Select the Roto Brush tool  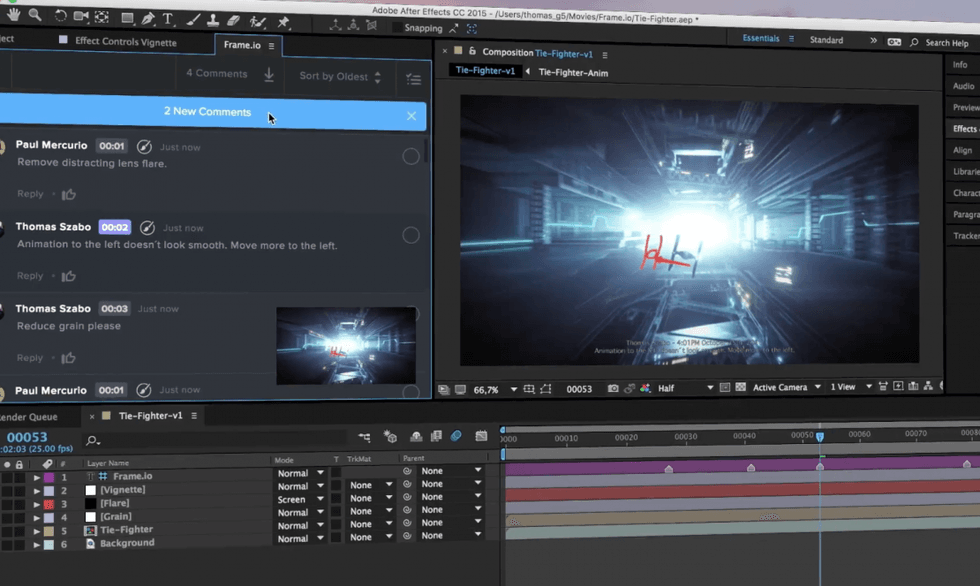(x=257, y=22)
